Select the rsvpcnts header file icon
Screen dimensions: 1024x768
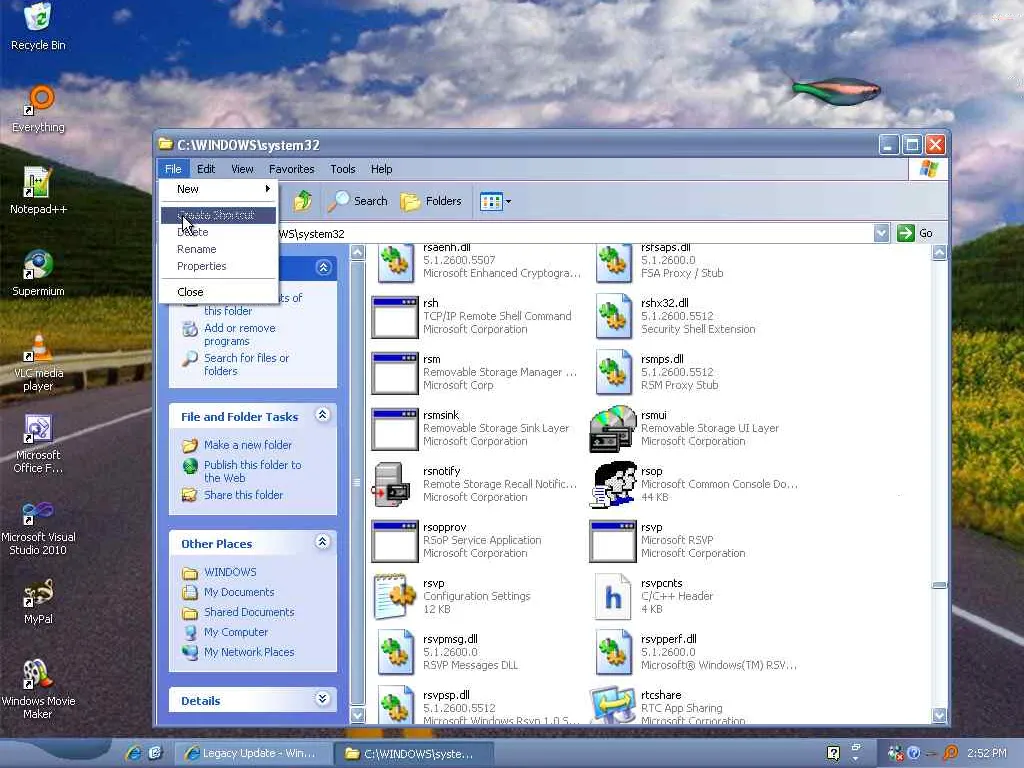pos(613,596)
